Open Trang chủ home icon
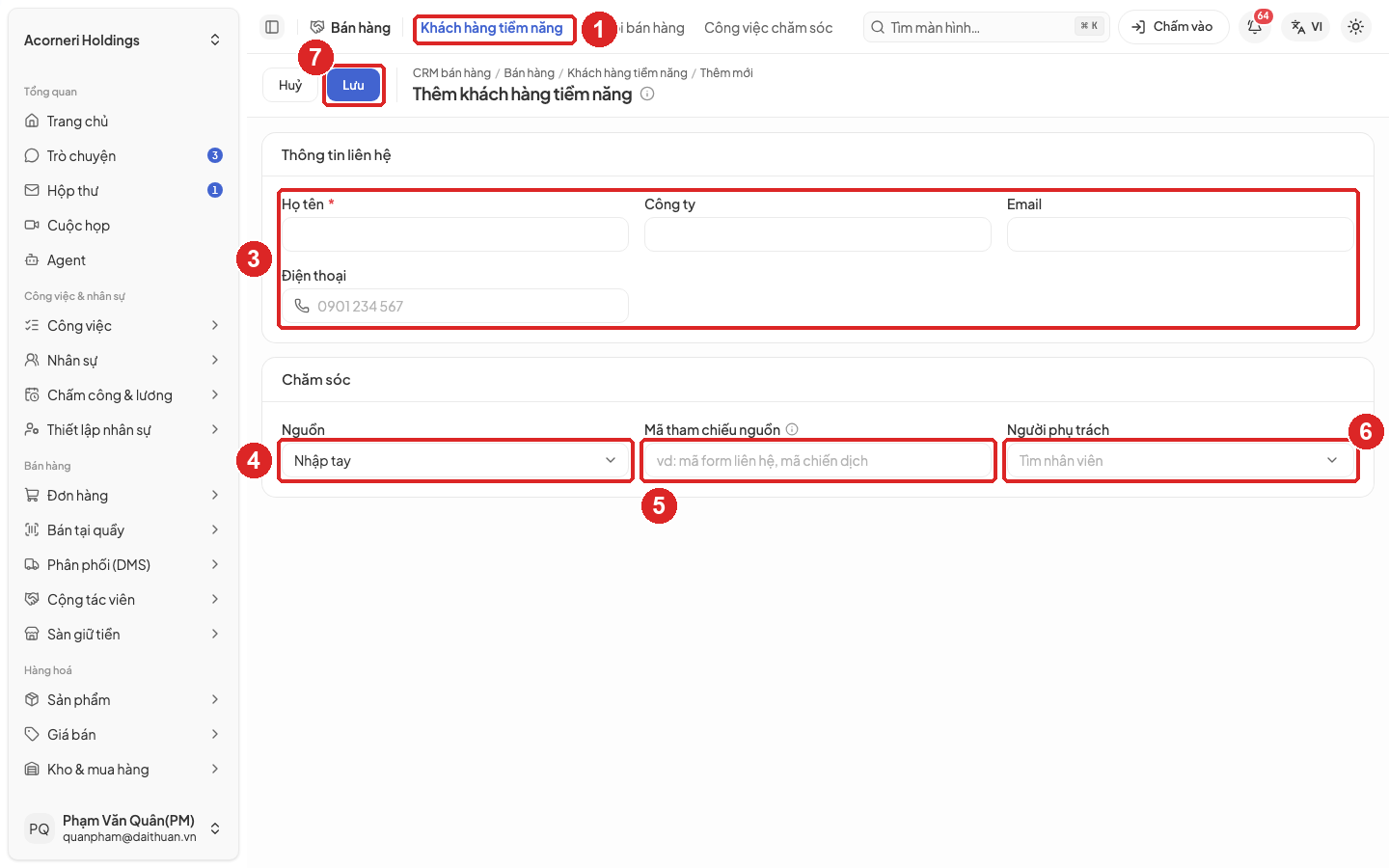The image size is (1389, 868). point(32,121)
